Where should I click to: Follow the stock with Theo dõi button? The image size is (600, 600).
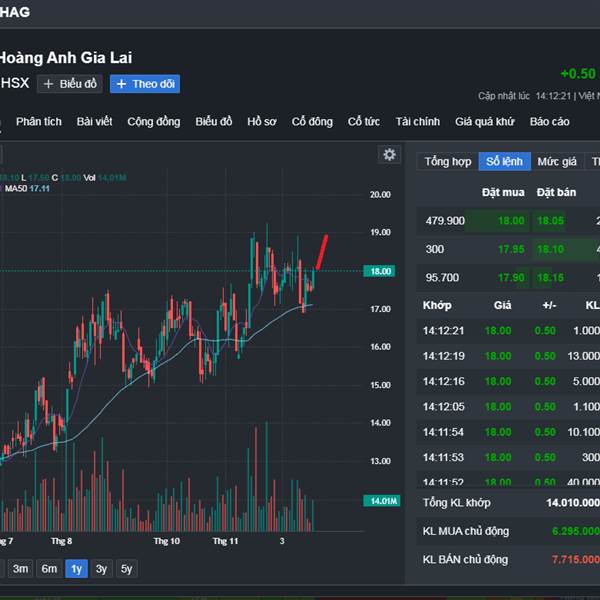145,84
